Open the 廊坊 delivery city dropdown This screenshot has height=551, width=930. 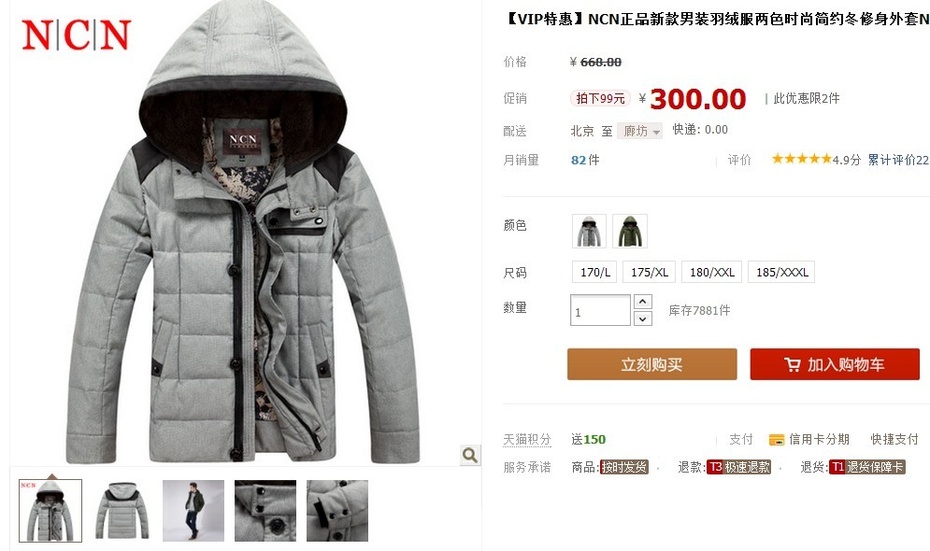coord(640,131)
